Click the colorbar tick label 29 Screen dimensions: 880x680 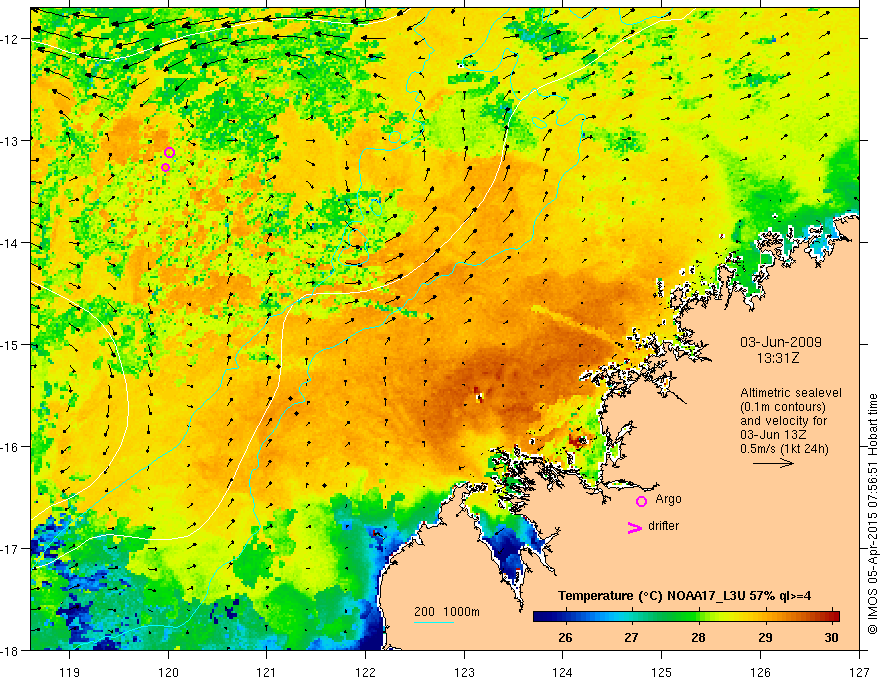click(x=765, y=638)
